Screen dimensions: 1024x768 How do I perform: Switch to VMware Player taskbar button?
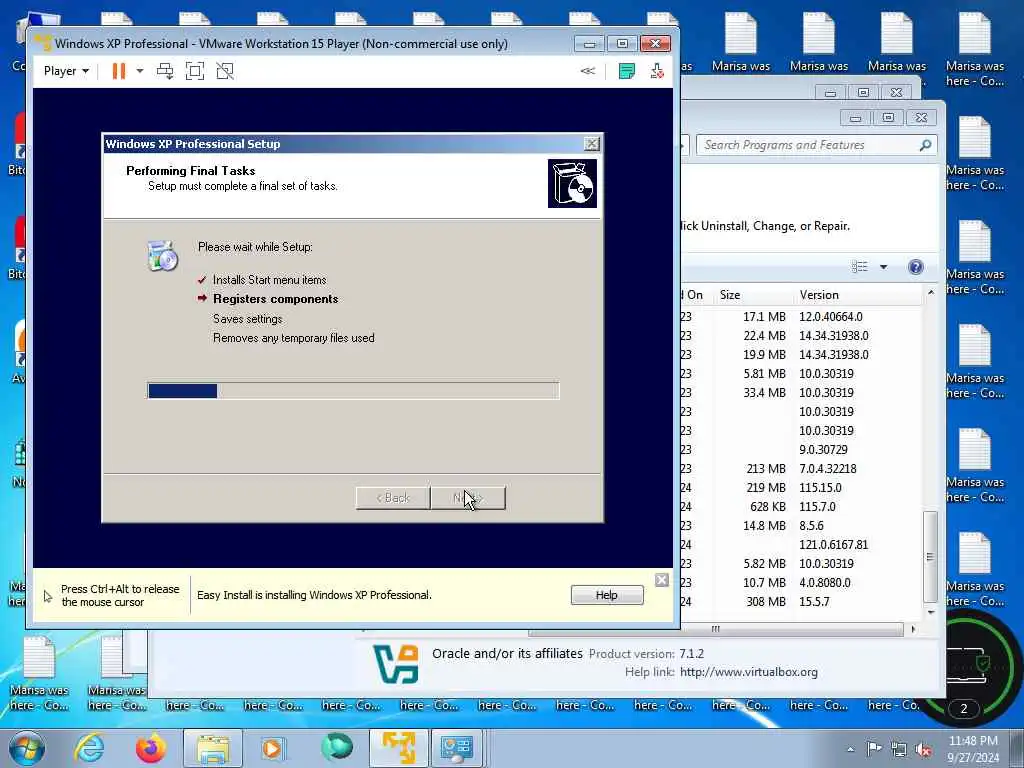coord(399,748)
